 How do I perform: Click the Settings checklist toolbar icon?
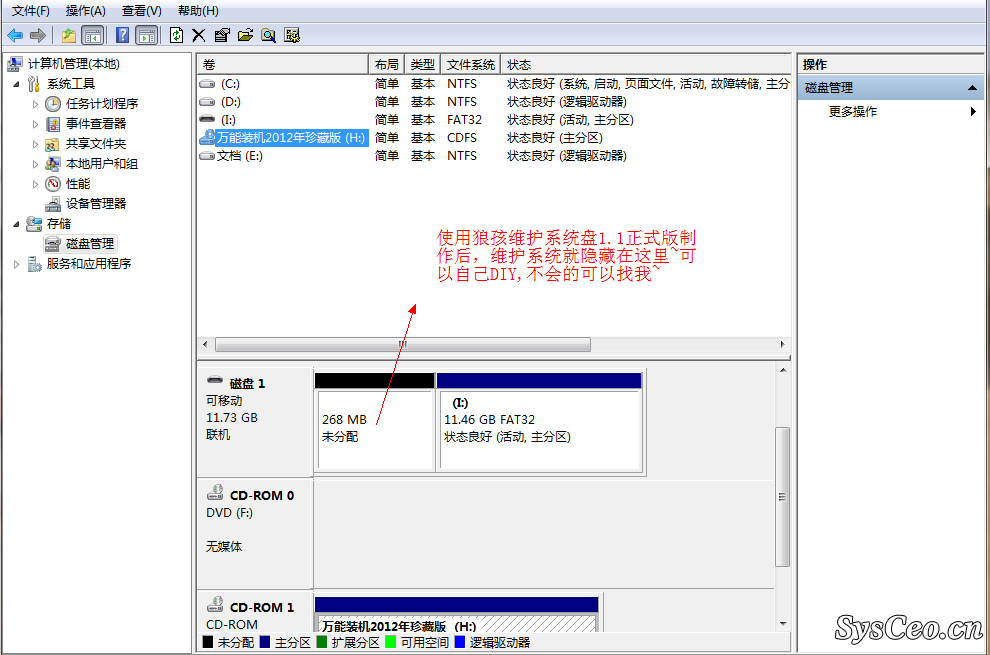coord(292,35)
